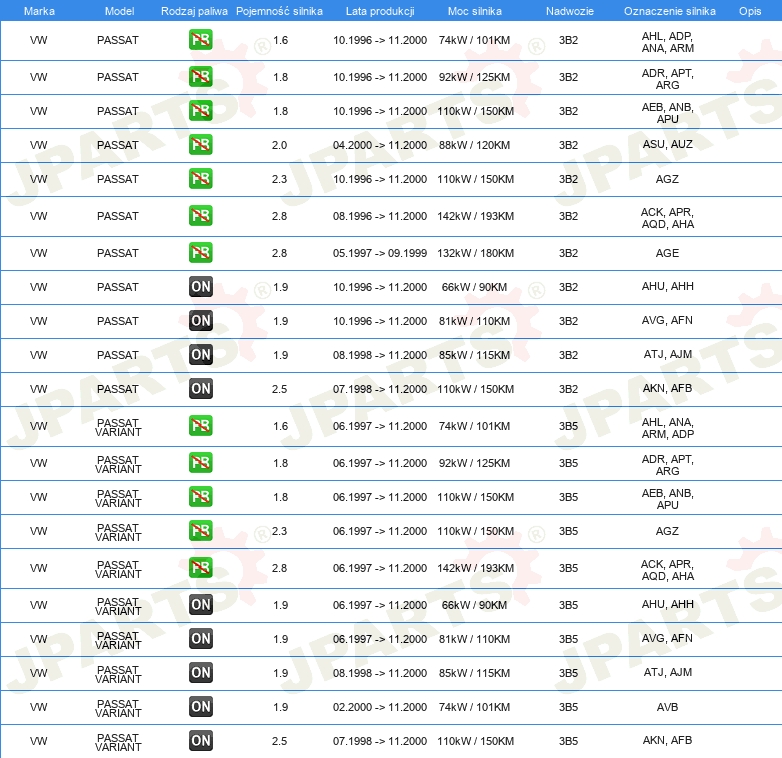Click diesel ON icon in Passat 2.5 3B2 row
The height and width of the screenshot is (758, 782).
coord(200,388)
